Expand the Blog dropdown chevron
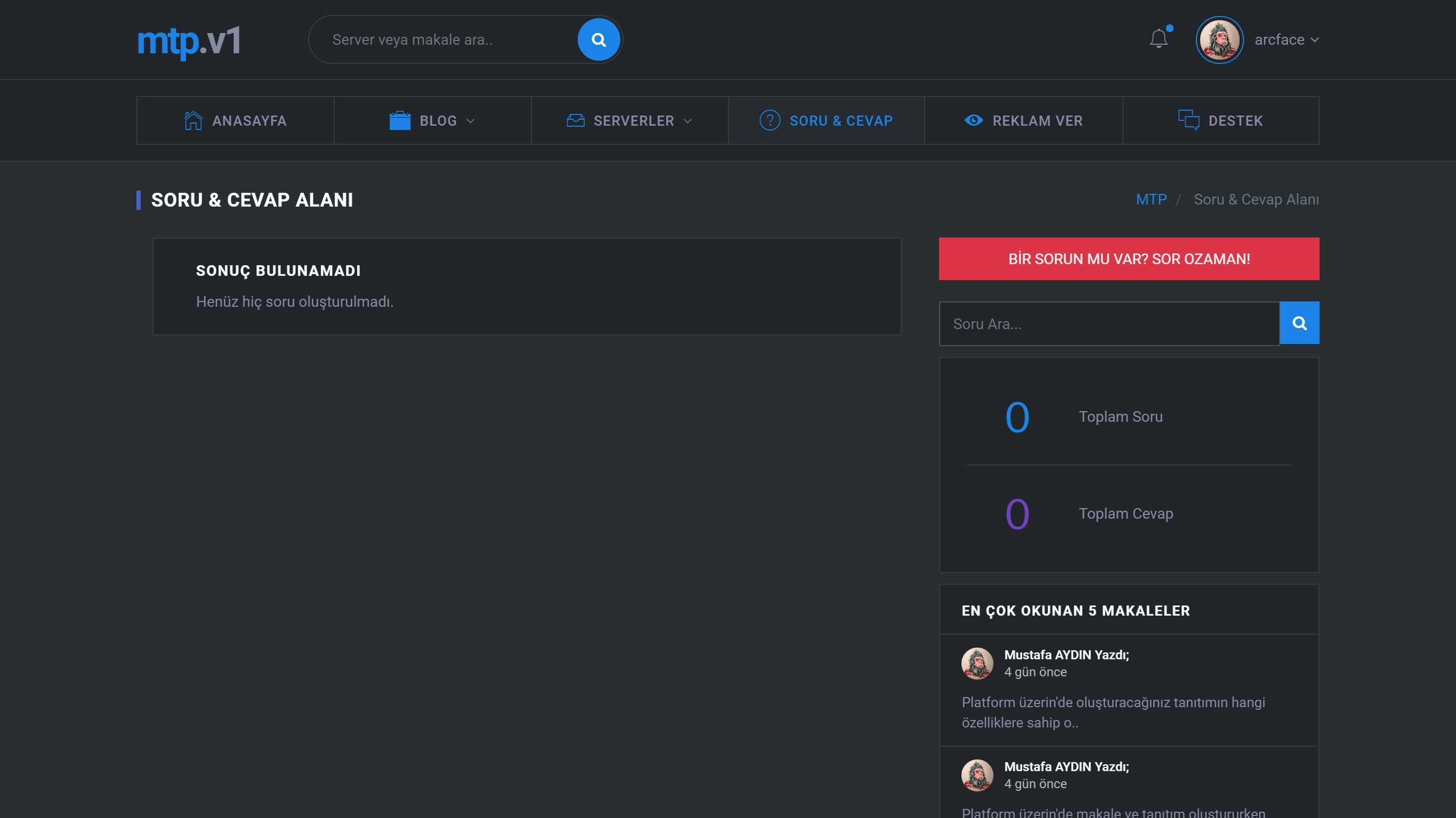Viewport: 1456px width, 818px height. tap(470, 121)
